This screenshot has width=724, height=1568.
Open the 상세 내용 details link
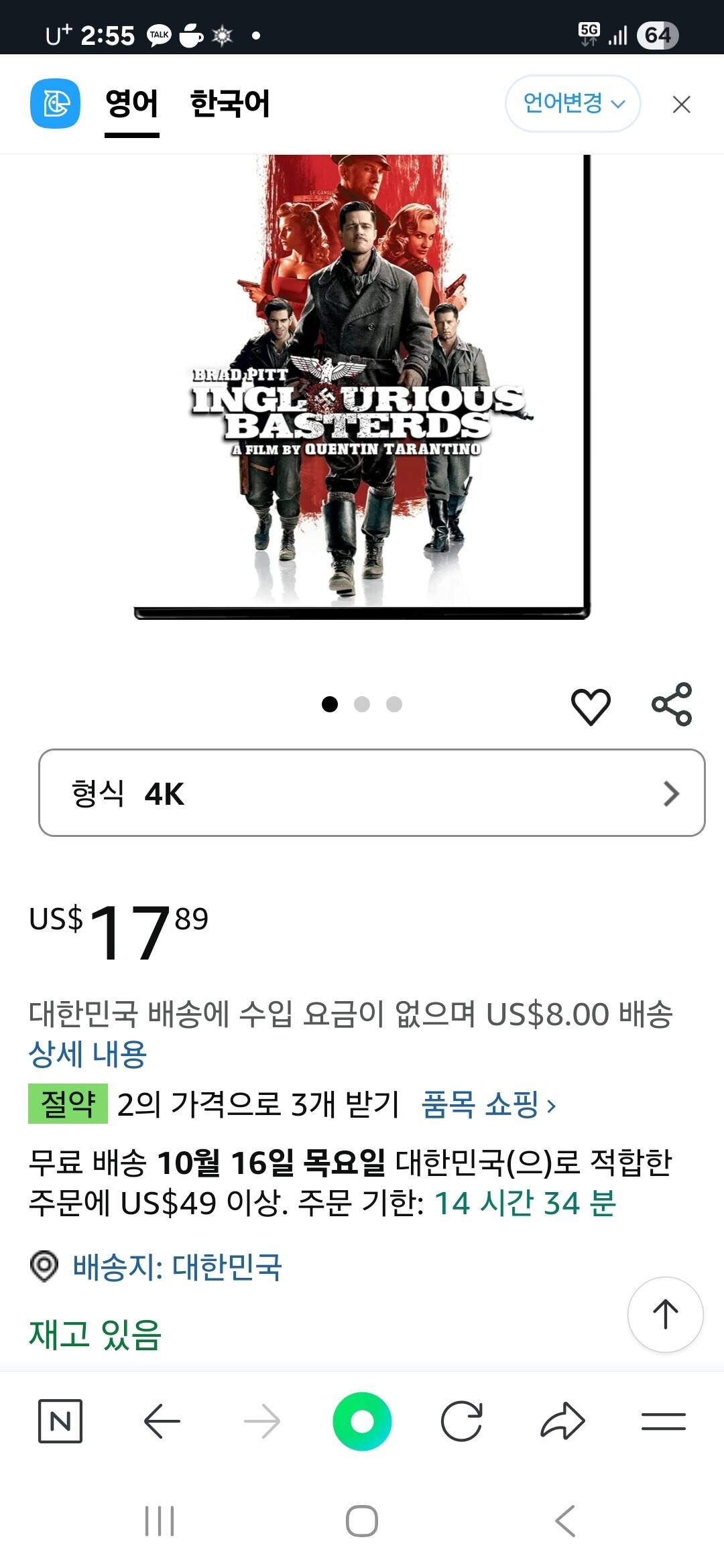[x=88, y=1054]
